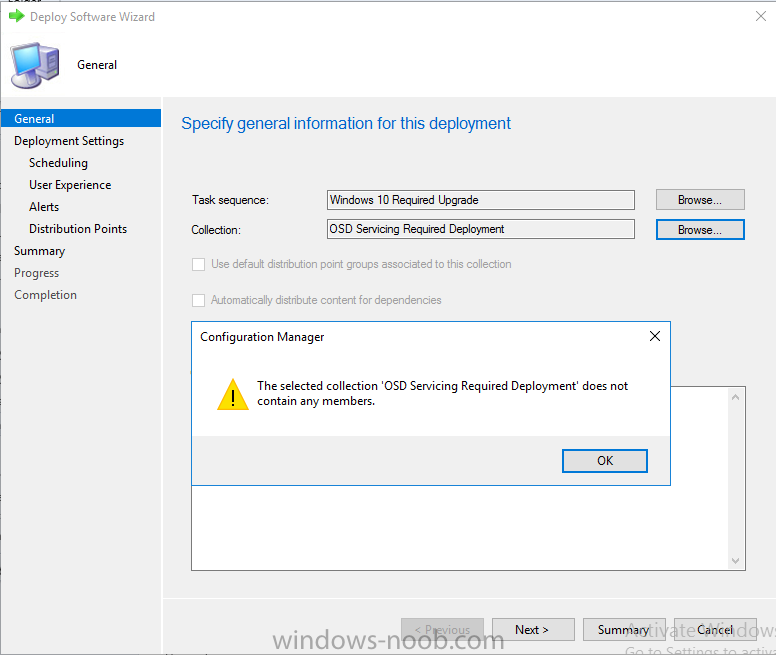Click 'Configuration Manager' dialog title
Viewport: 776px width, 655px height.
(262, 337)
